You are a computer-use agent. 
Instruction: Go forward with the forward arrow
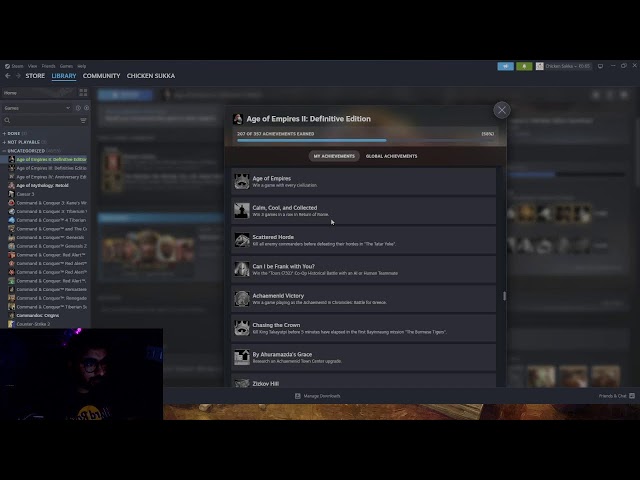tap(18, 76)
